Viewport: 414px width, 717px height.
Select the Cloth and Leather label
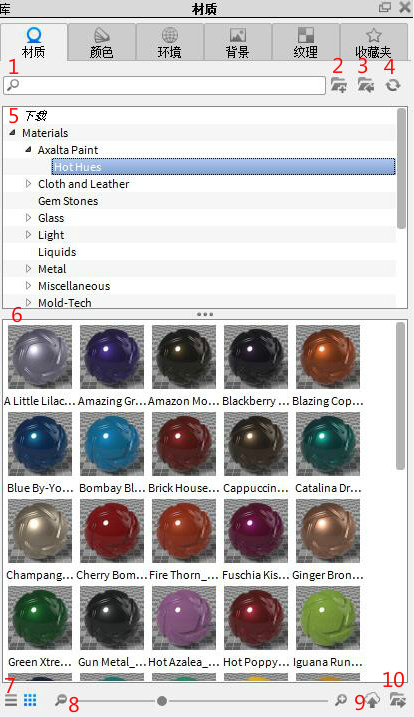tap(84, 184)
